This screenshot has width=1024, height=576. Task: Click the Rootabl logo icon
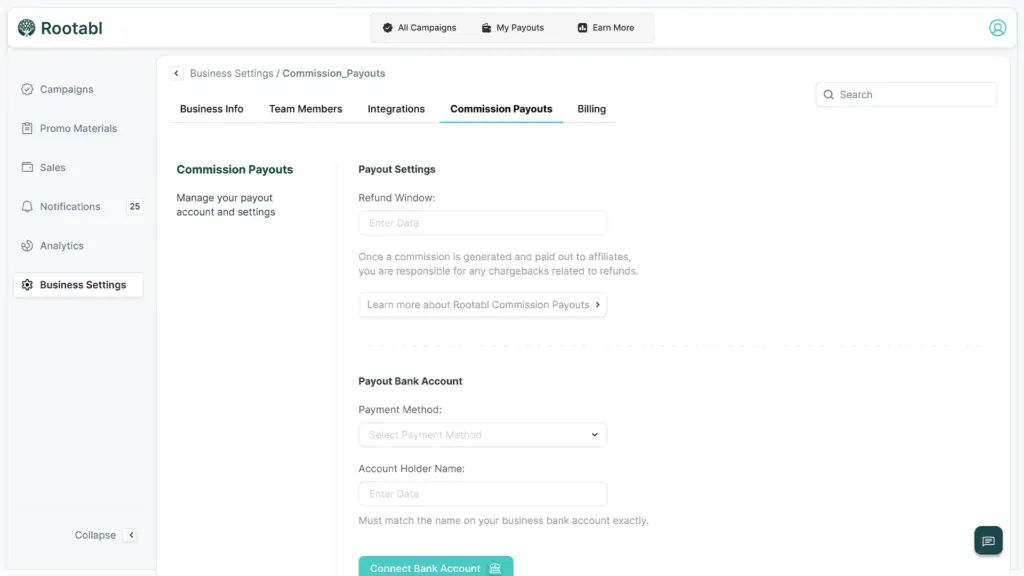point(27,28)
